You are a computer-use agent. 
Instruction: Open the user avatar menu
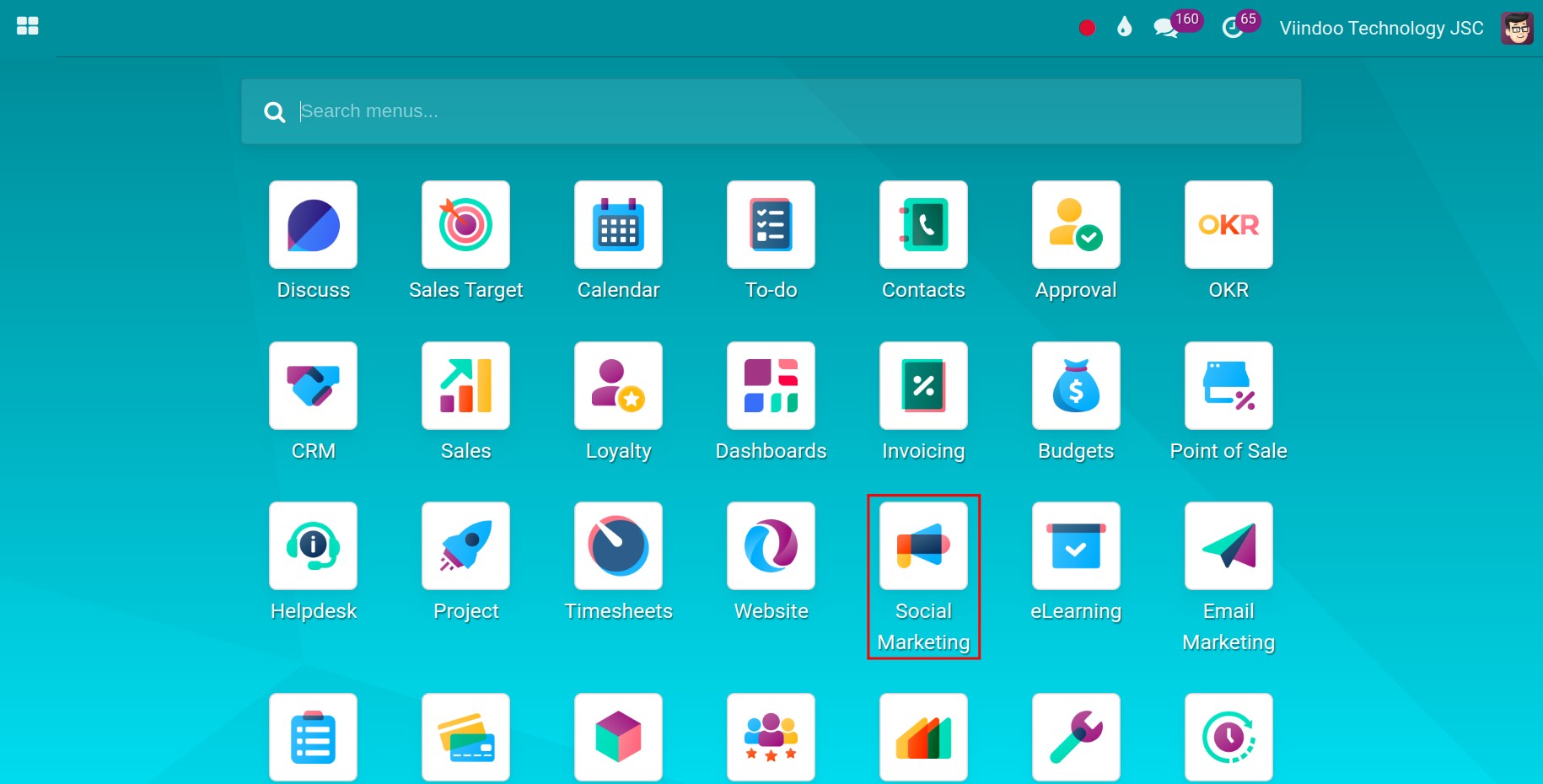1517,28
